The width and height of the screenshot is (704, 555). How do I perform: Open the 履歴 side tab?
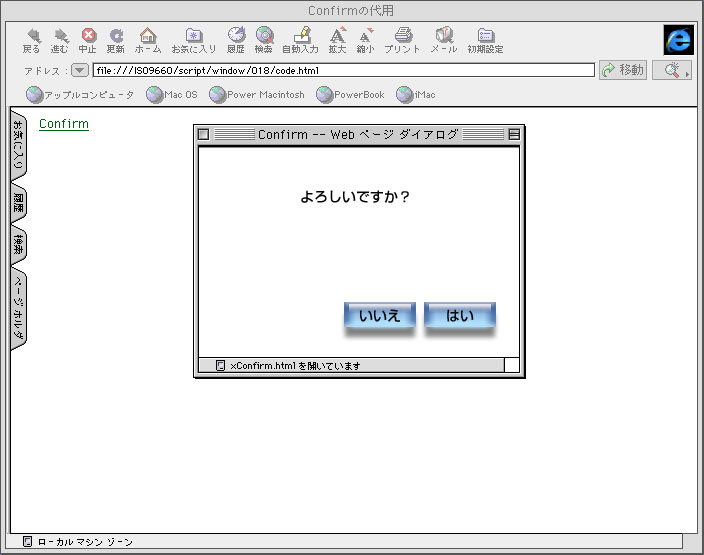tap(18, 203)
